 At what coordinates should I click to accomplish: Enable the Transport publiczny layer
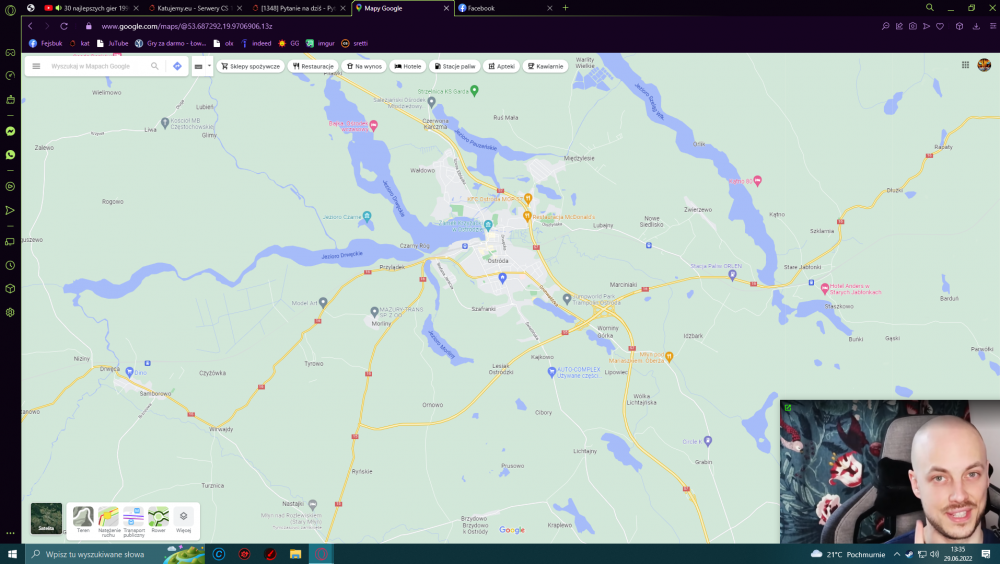pos(133,521)
